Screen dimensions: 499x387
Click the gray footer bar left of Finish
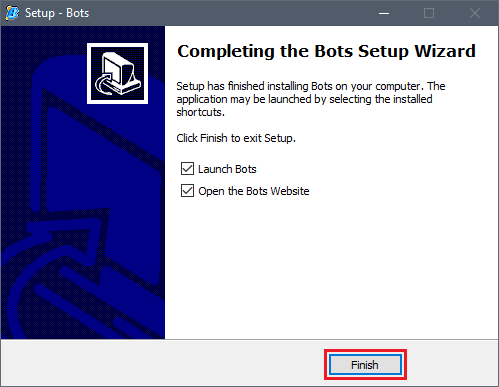(162, 363)
